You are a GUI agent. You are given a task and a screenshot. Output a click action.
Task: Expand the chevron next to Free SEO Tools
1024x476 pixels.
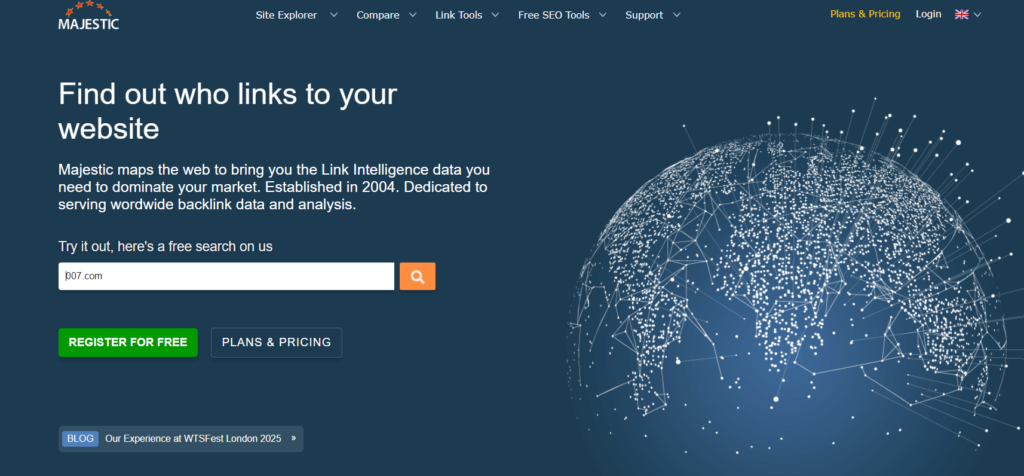pos(602,15)
